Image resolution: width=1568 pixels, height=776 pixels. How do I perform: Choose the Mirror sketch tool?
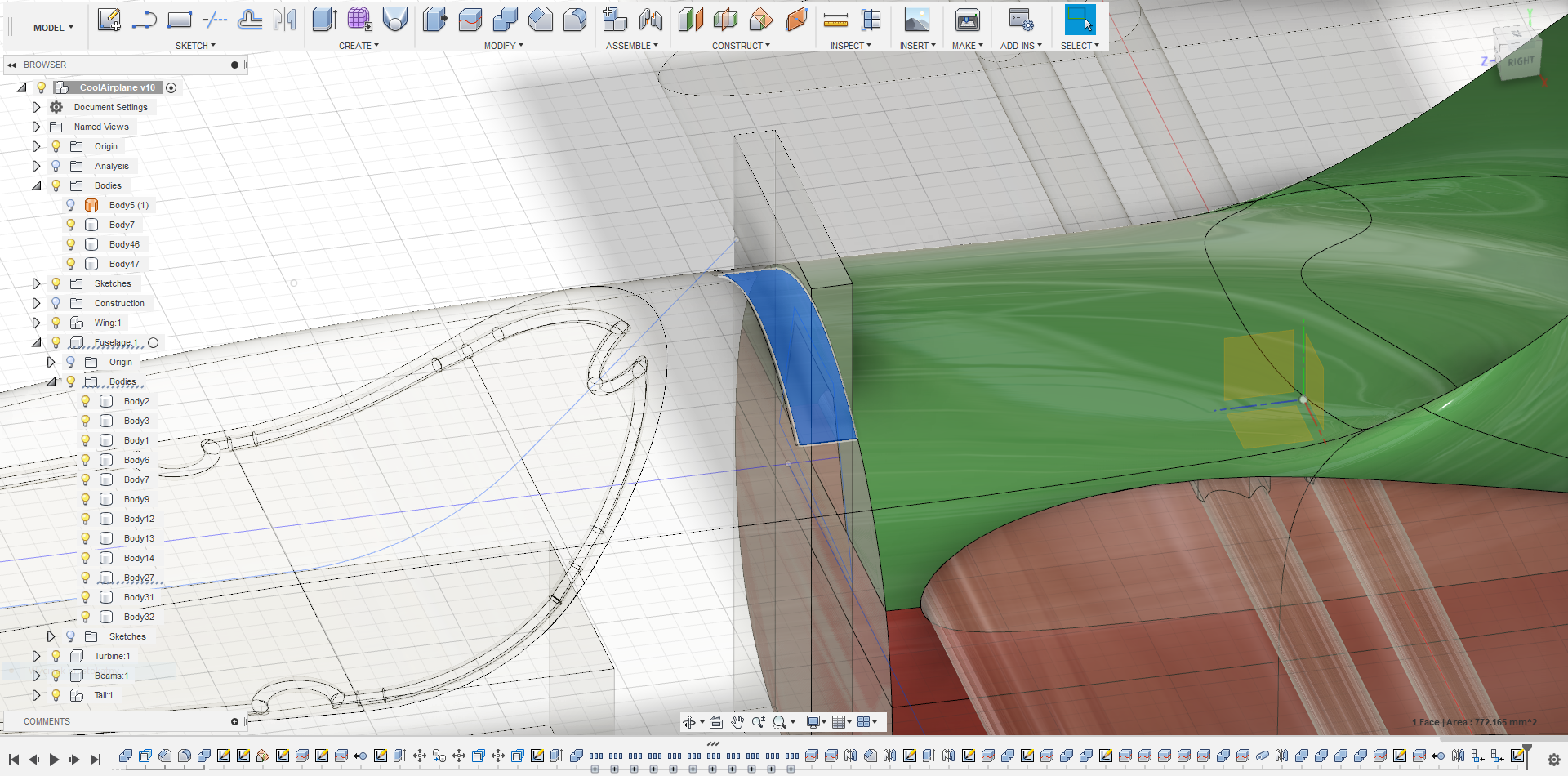285,20
